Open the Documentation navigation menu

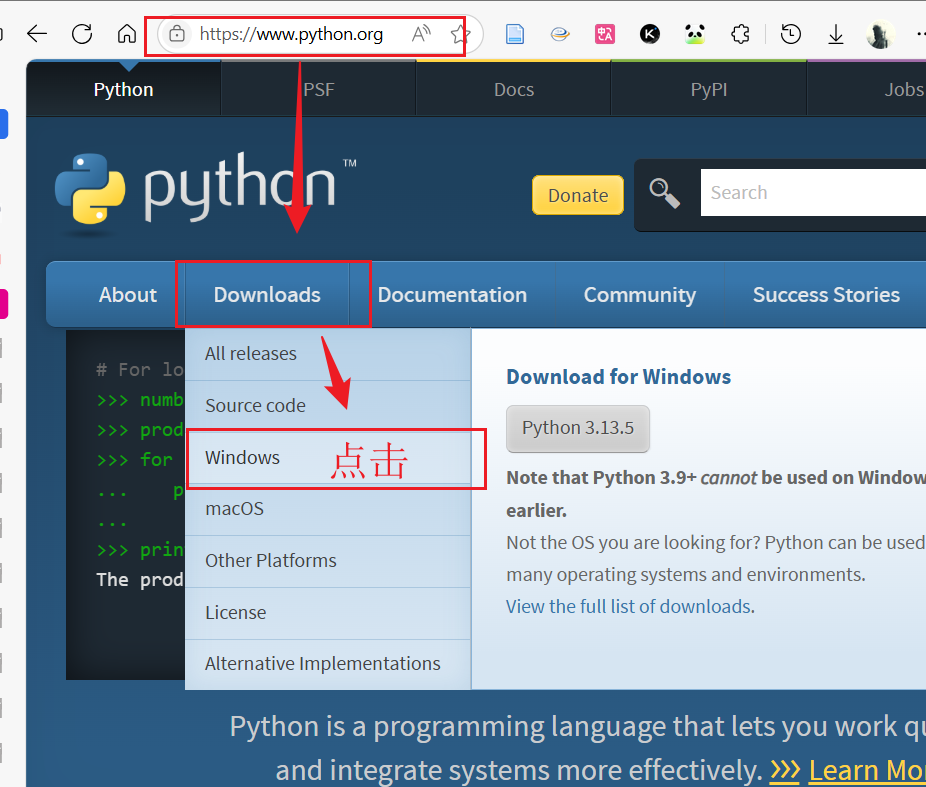[452, 295]
